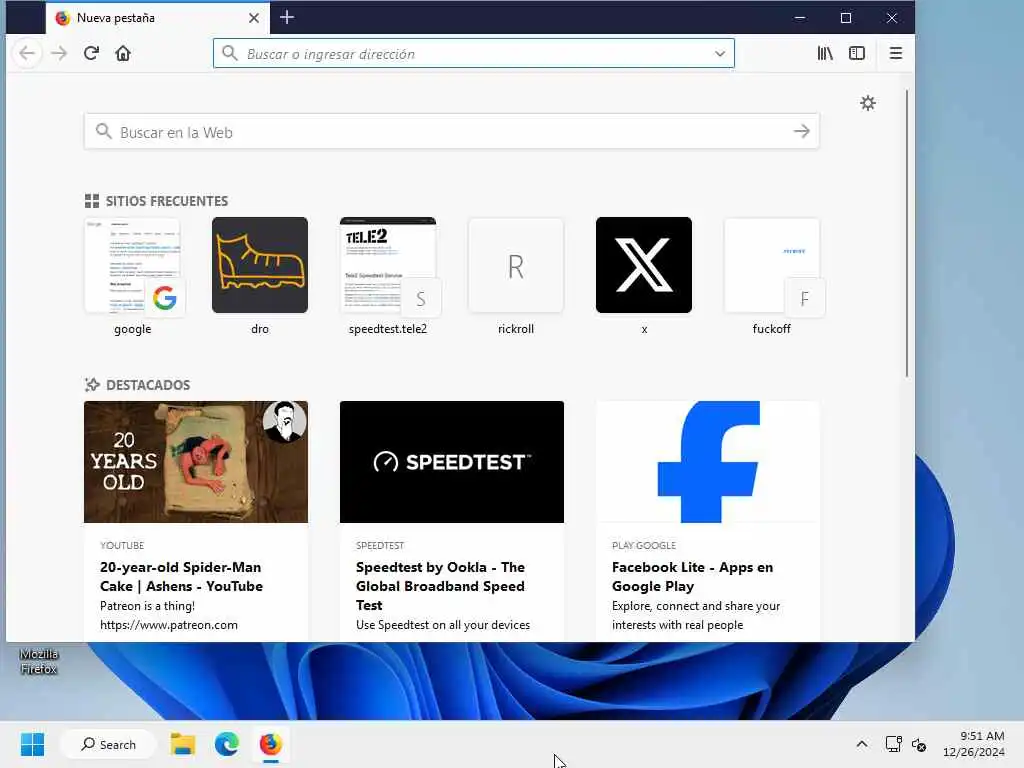Click the 'google' tile label
Screen dimensions: 1024x768
click(133, 329)
